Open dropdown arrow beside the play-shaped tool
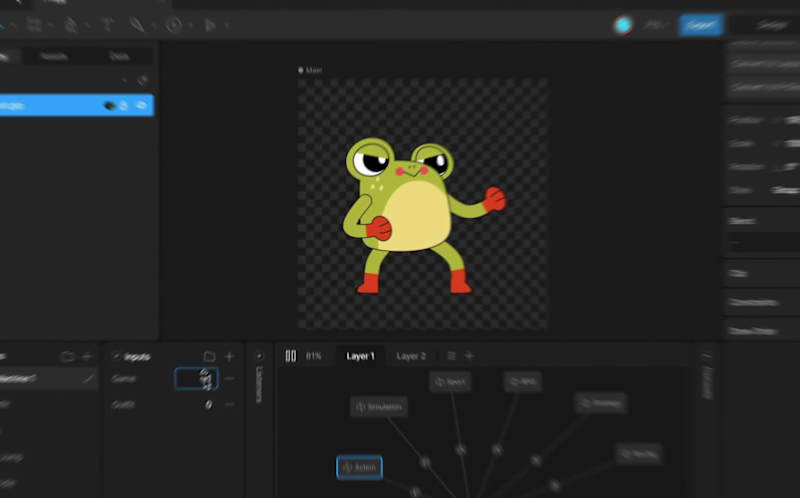This screenshot has height=498, width=800. click(x=227, y=25)
